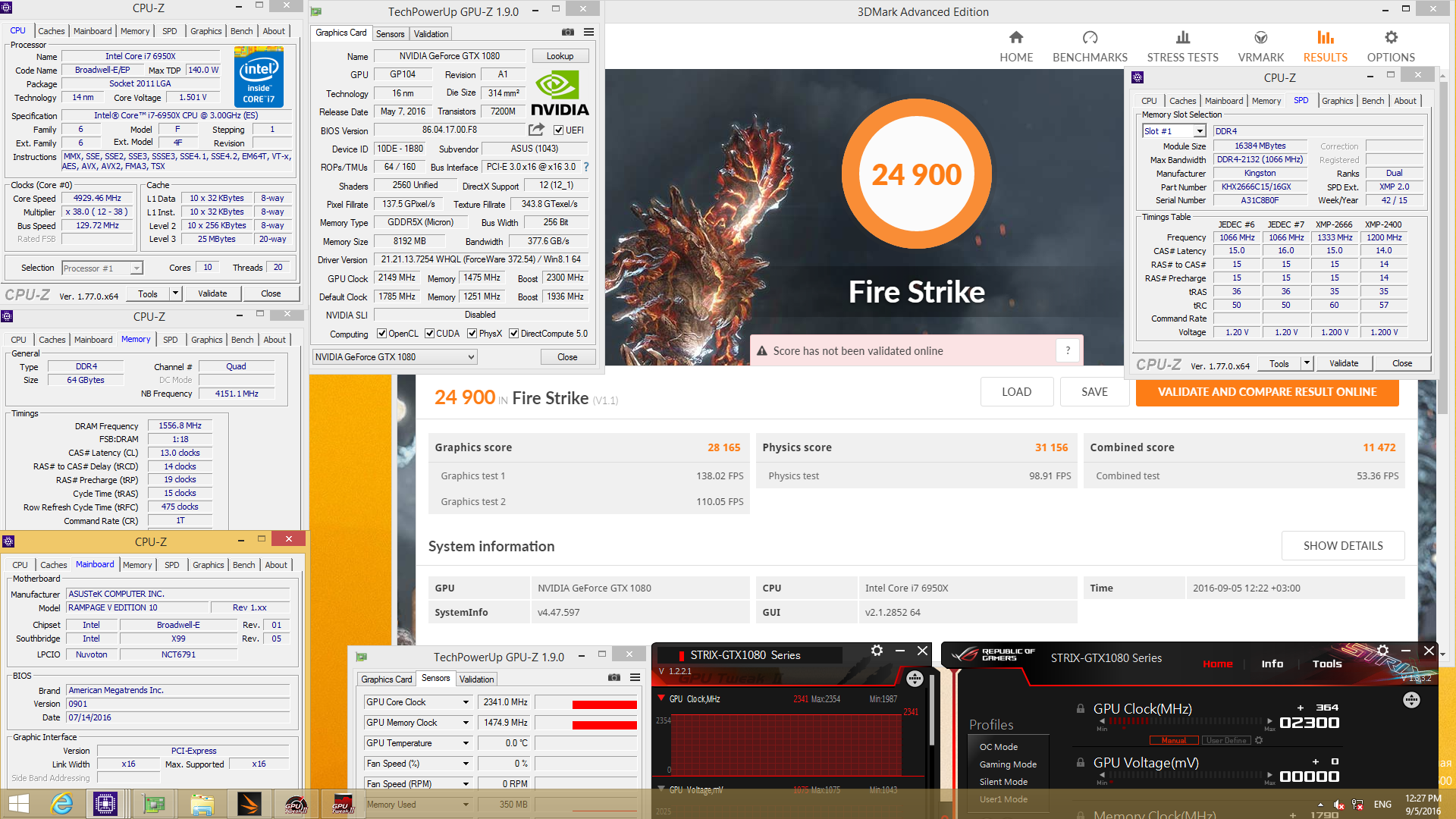Toggle the PhysX checkbox
Screen dimensions: 1456x819
[x=472, y=334]
